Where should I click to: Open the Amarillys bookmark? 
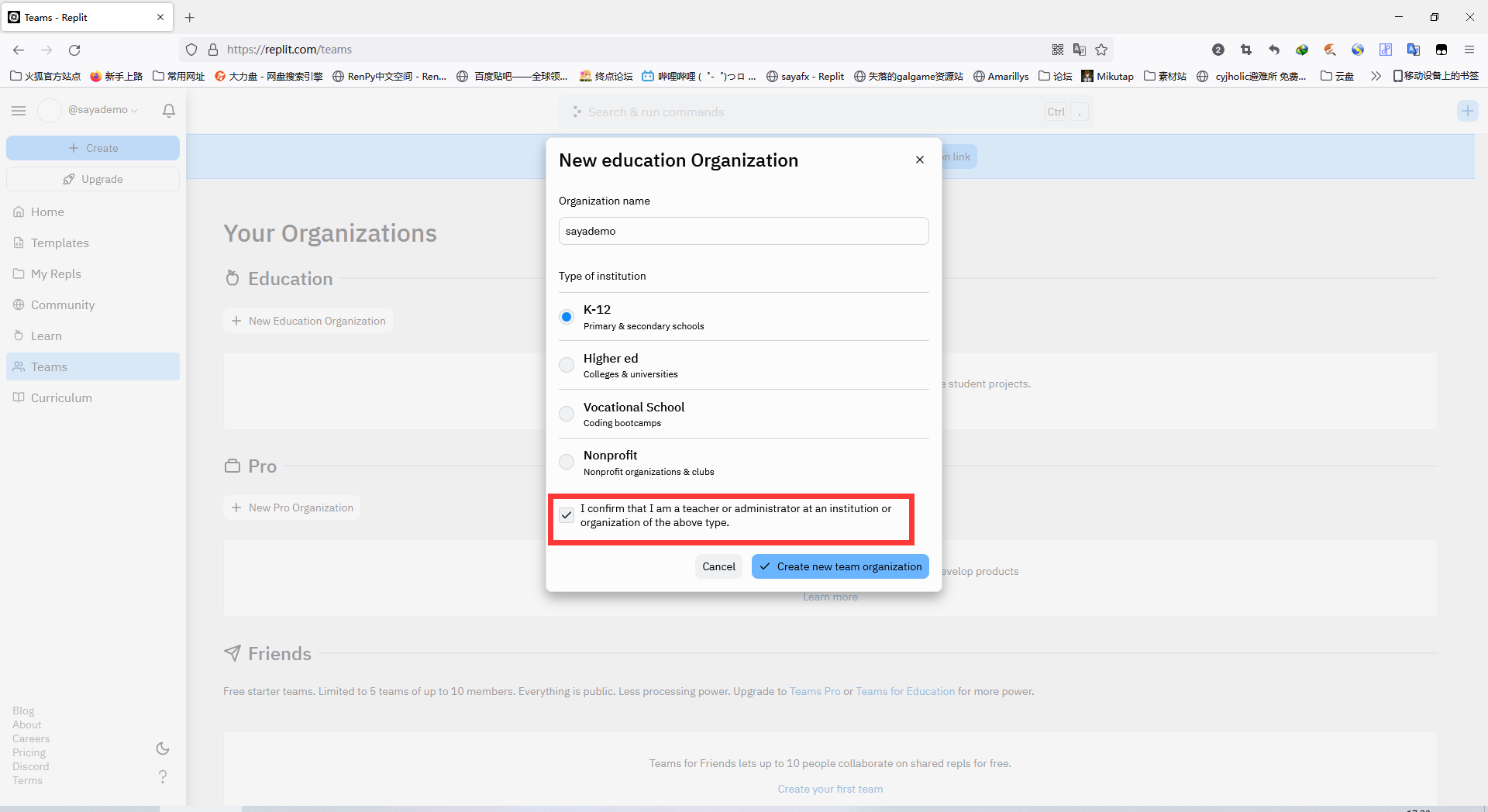pos(1001,76)
